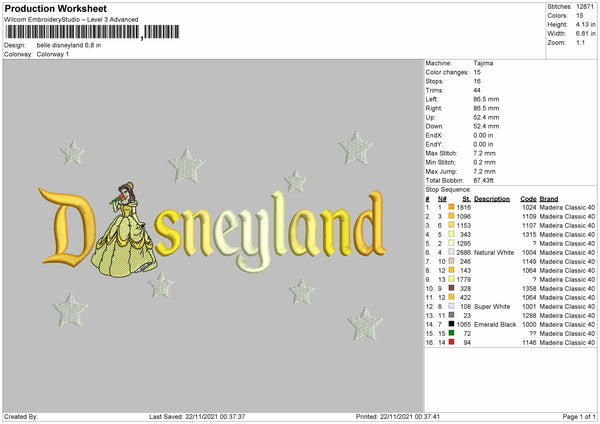The height and width of the screenshot is (424, 600).
Task: Click the Min Stitch value '0.2 mm'
Action: tap(484, 162)
